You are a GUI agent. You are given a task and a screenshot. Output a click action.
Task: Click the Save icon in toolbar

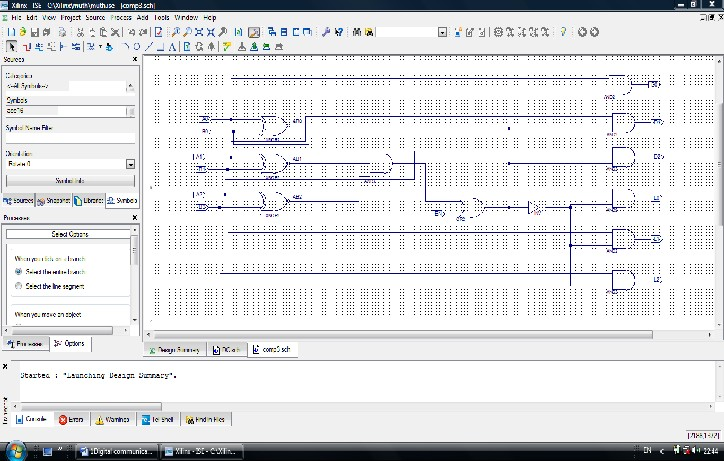[x=35, y=32]
